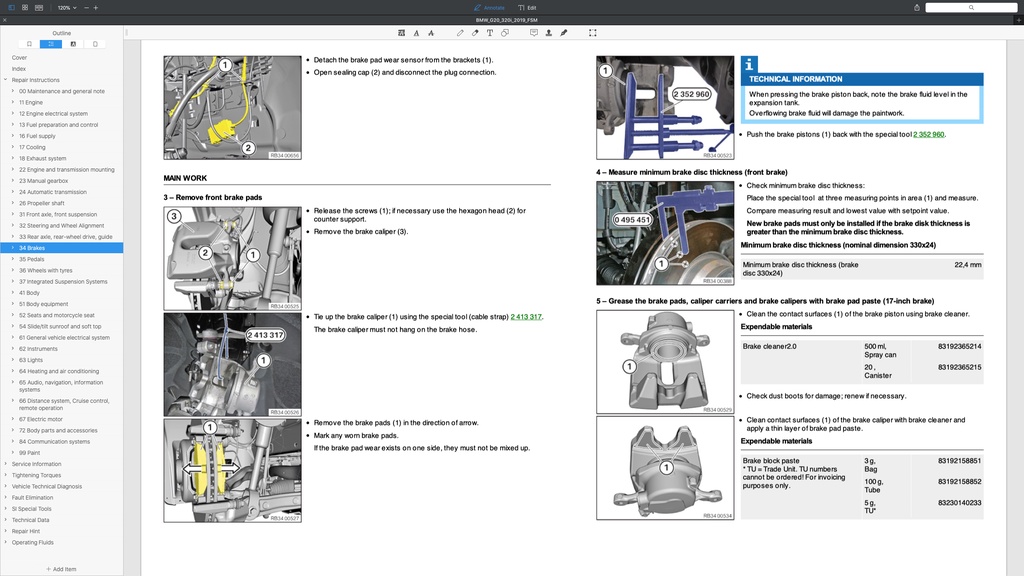Viewport: 1024px width, 576px height.
Task: Open the 120% zoom level dropdown
Action: click(66, 7)
